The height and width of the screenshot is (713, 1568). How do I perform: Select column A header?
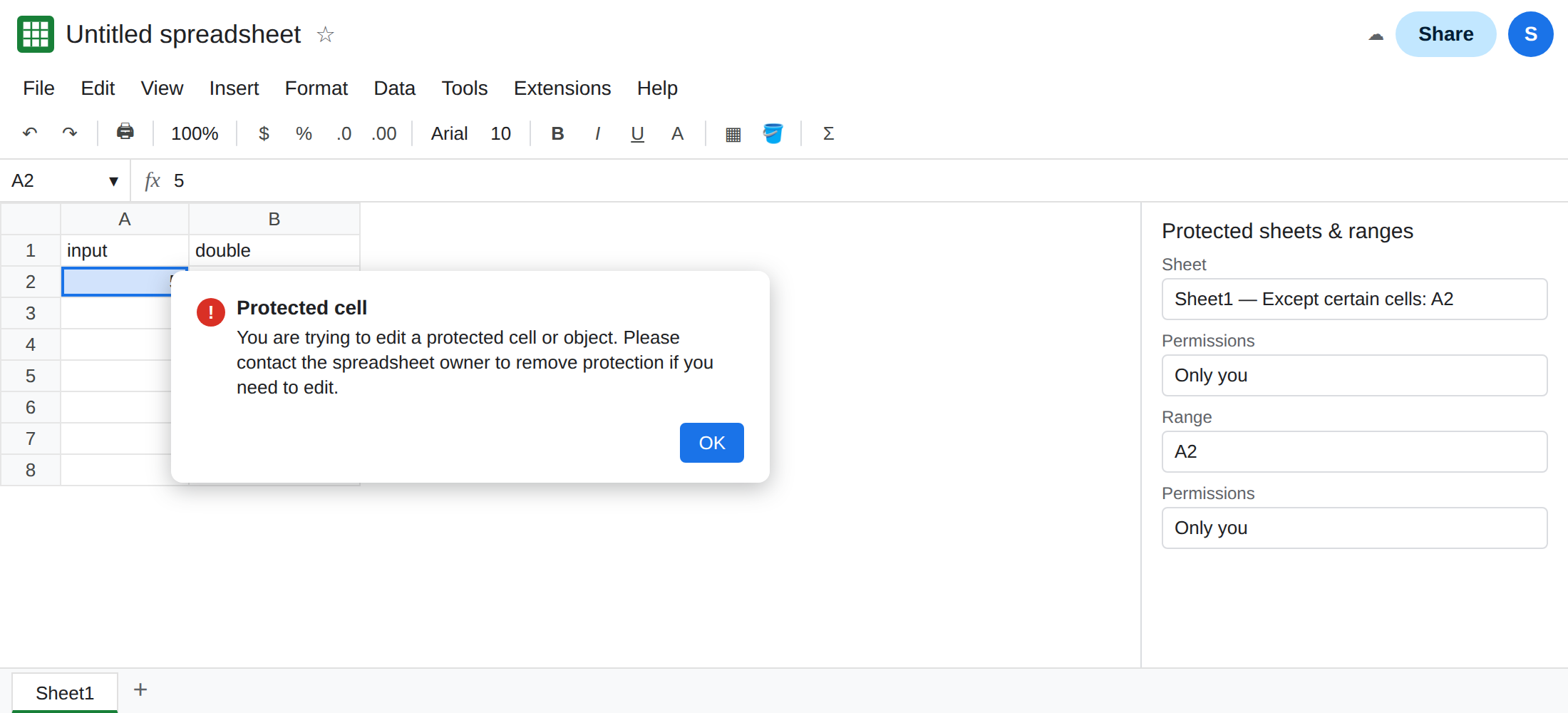125,219
